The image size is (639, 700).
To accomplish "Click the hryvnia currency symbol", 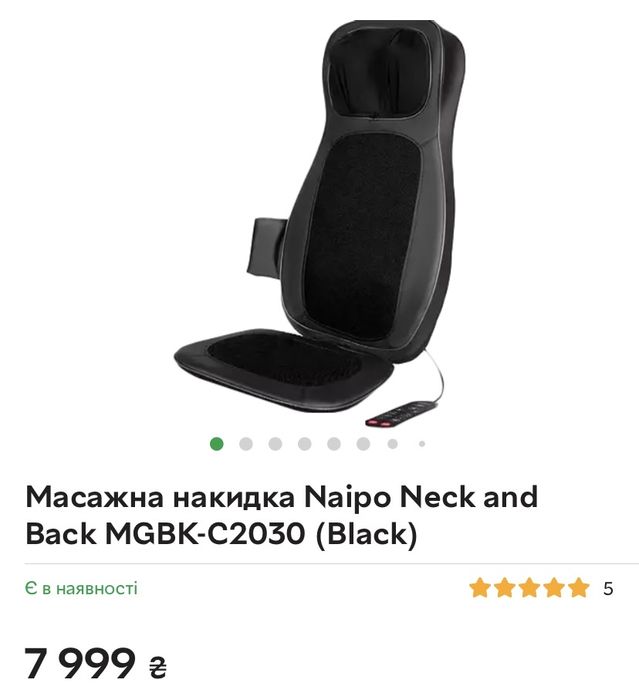I will [x=158, y=667].
